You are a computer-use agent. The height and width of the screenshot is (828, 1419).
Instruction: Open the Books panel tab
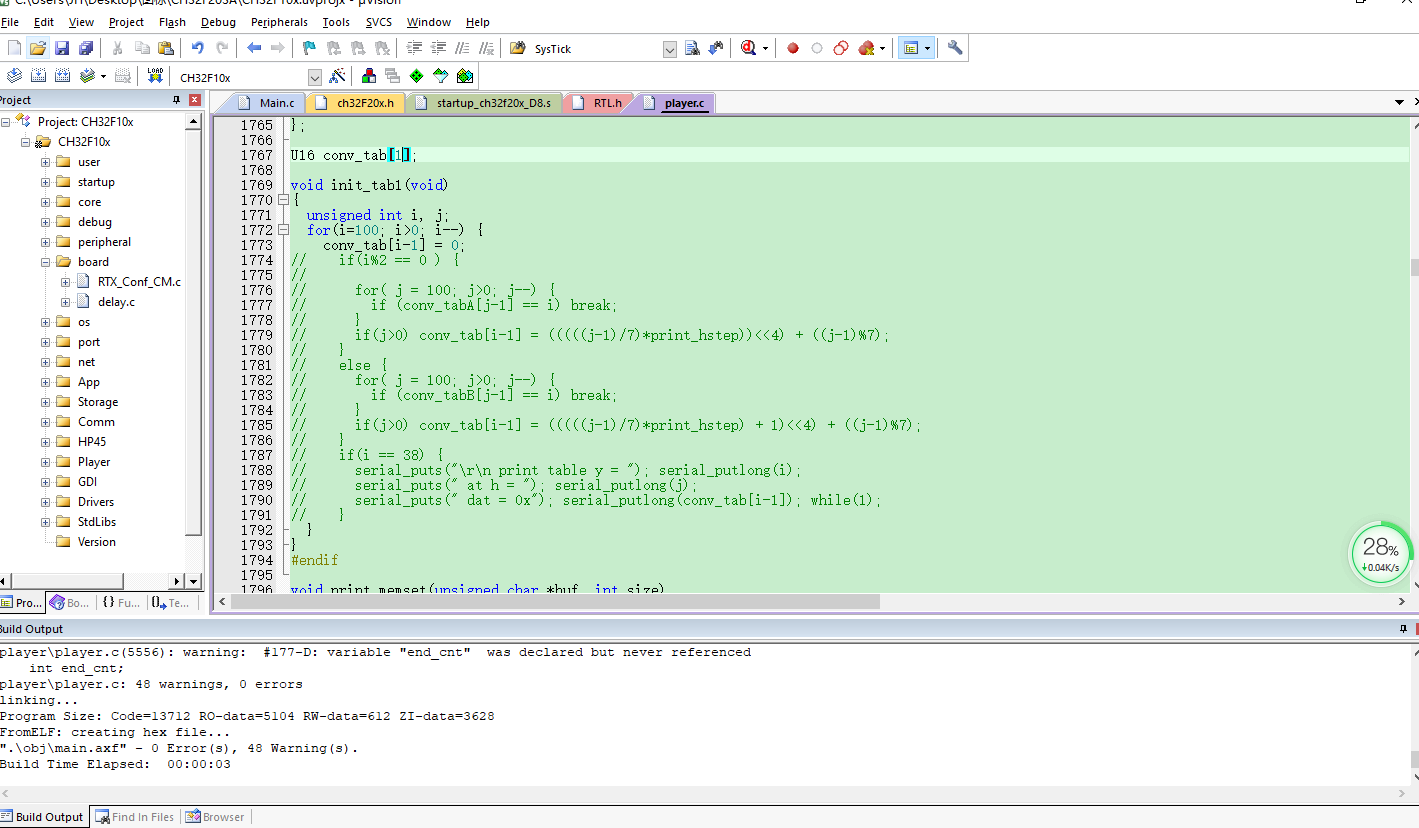click(x=69, y=603)
